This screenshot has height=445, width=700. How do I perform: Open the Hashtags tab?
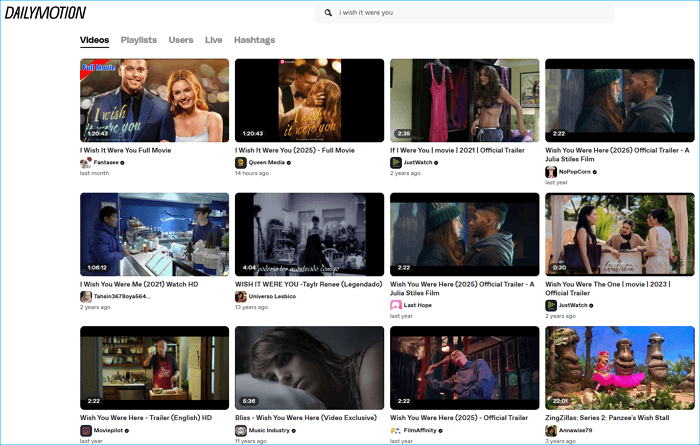(254, 40)
